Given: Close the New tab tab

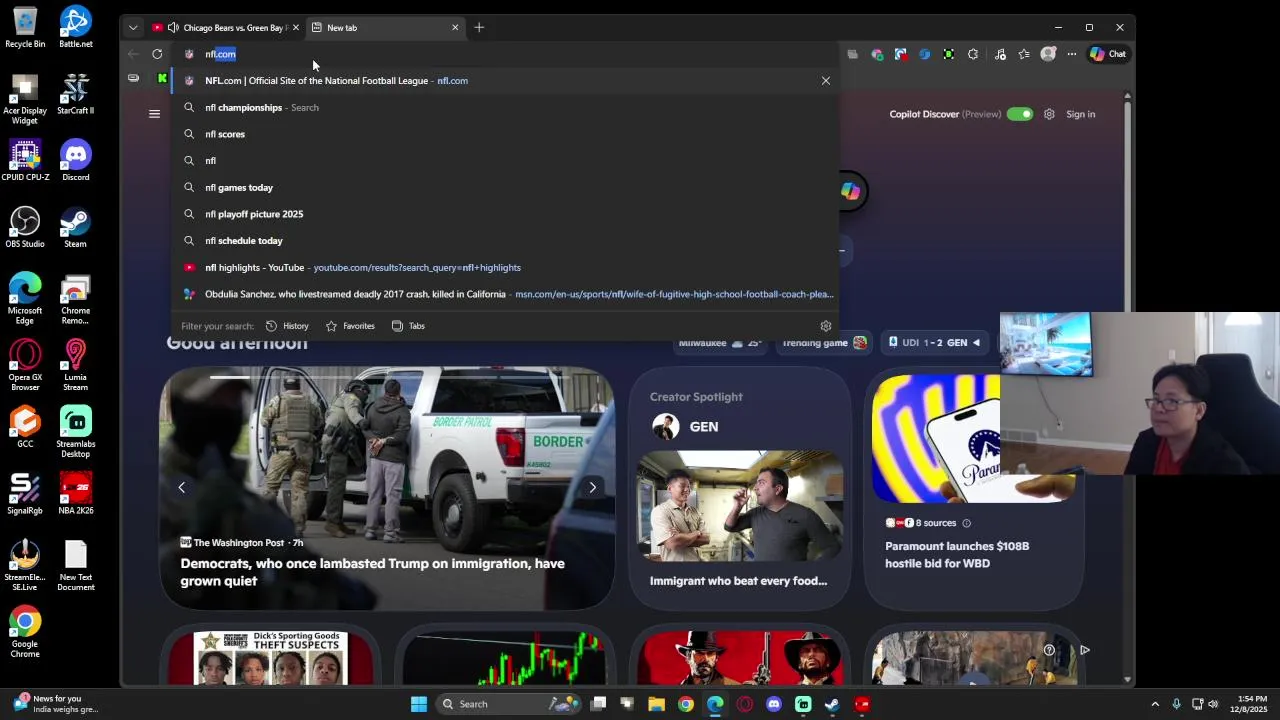Looking at the screenshot, I should [455, 27].
